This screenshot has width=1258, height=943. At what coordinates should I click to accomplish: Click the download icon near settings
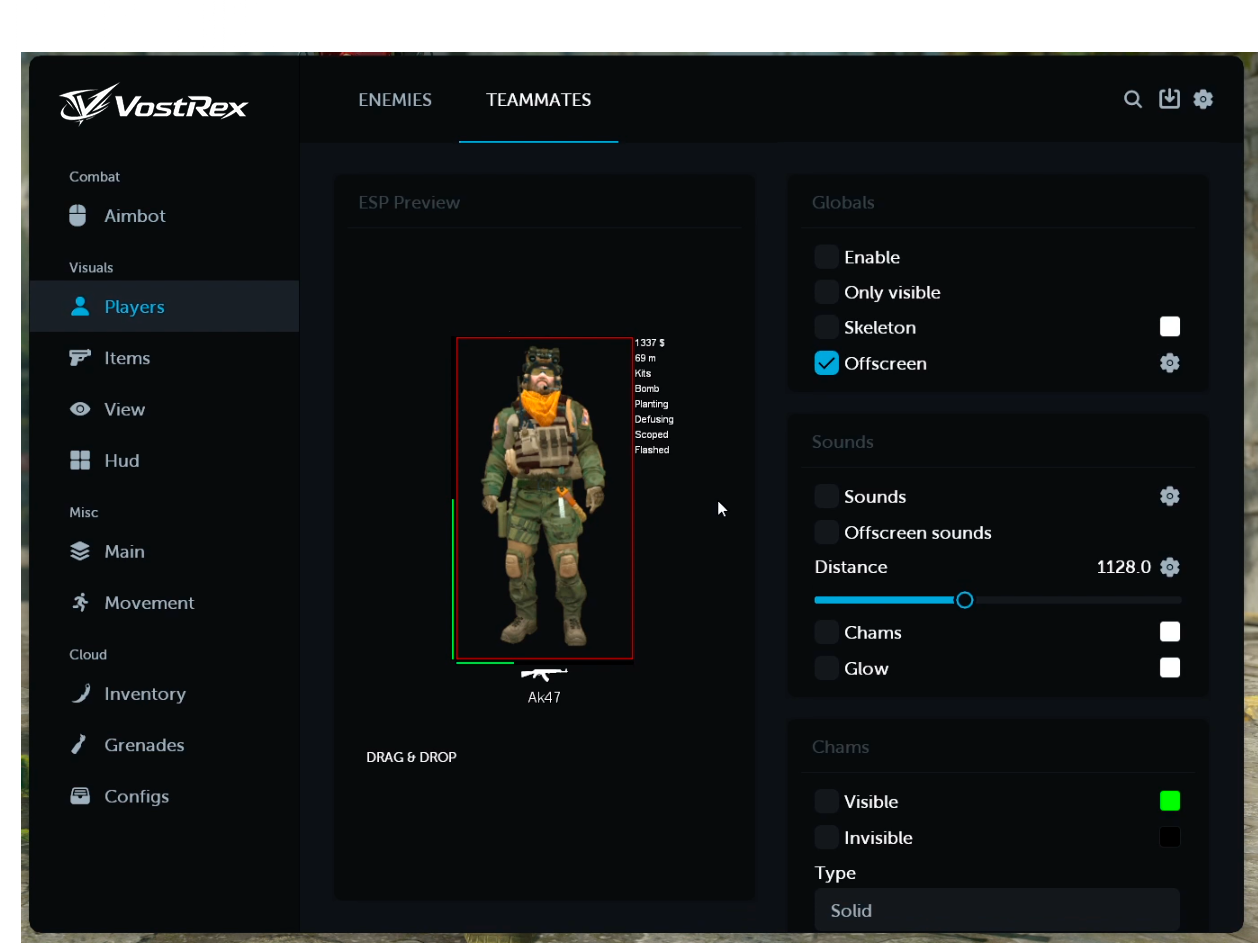(x=1168, y=99)
